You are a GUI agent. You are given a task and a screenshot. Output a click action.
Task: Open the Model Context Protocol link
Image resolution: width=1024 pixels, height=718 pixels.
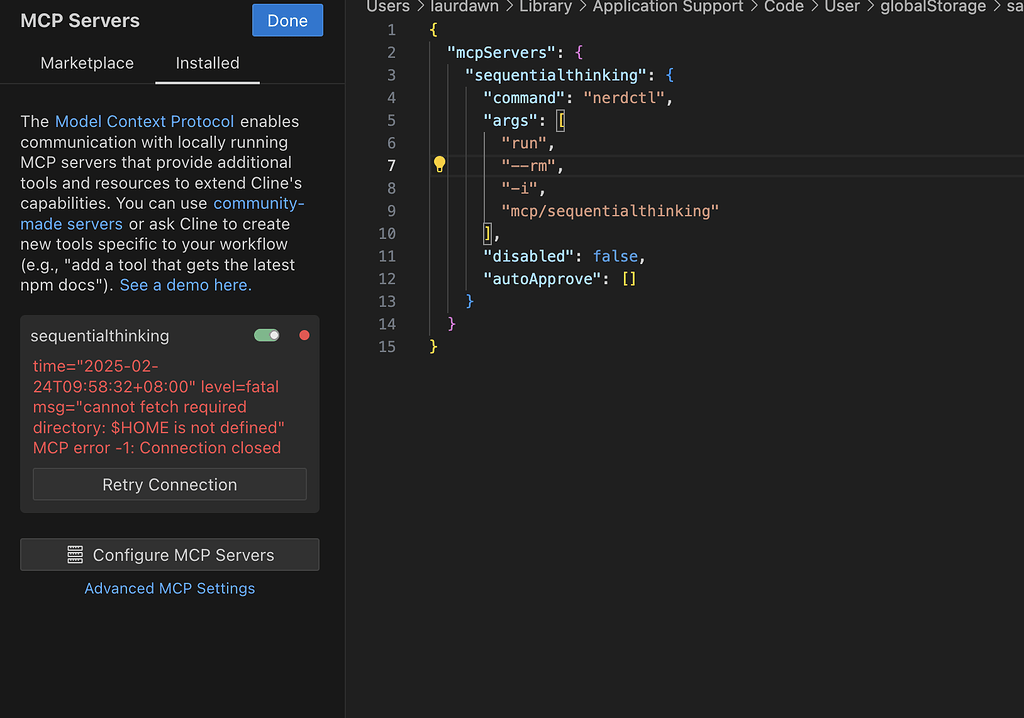point(144,122)
